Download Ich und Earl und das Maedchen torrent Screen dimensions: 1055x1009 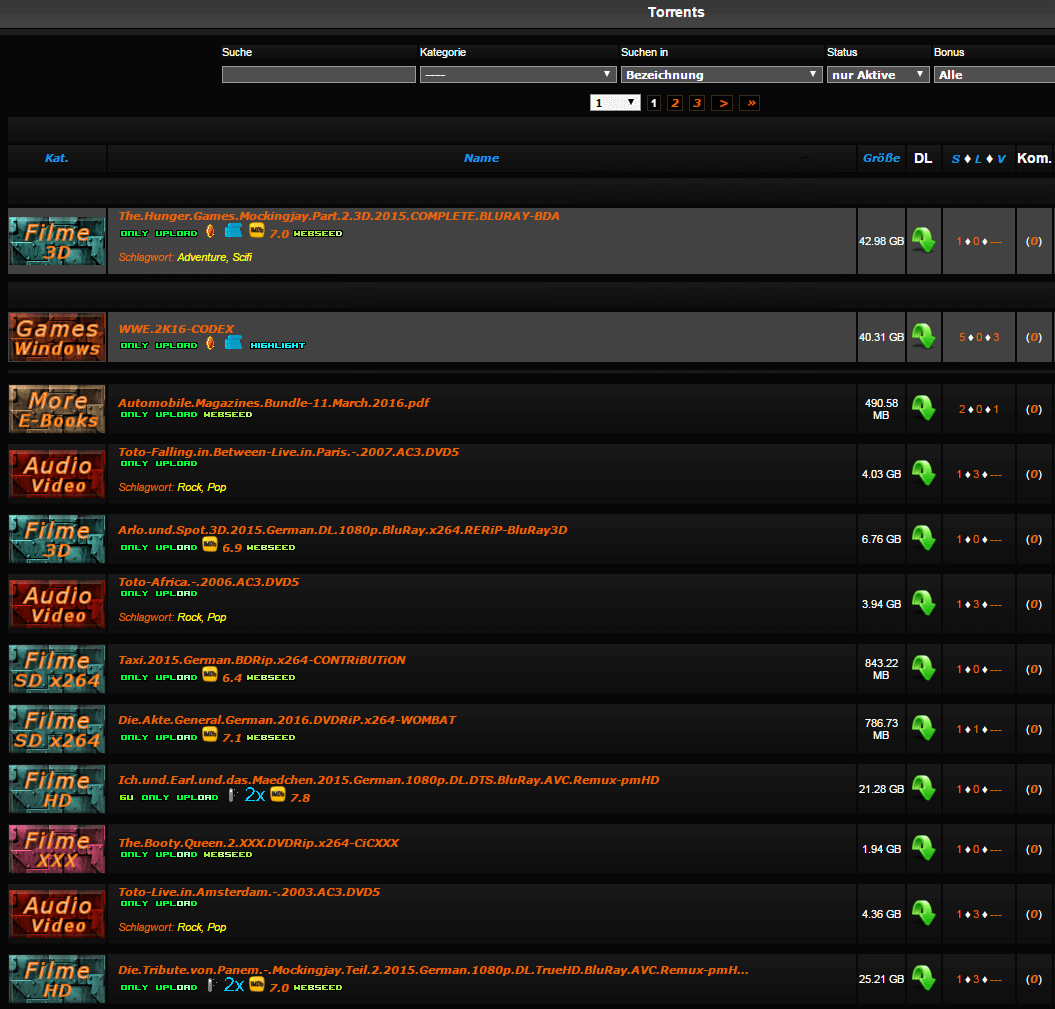point(923,788)
